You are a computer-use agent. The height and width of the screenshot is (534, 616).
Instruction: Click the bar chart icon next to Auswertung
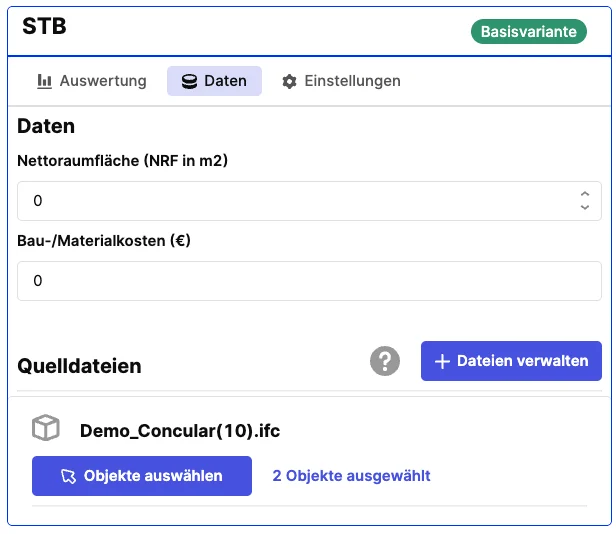click(x=44, y=81)
